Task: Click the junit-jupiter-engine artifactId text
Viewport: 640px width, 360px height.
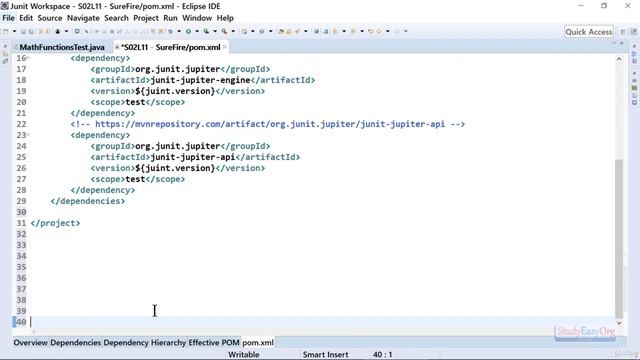Action: (200, 80)
